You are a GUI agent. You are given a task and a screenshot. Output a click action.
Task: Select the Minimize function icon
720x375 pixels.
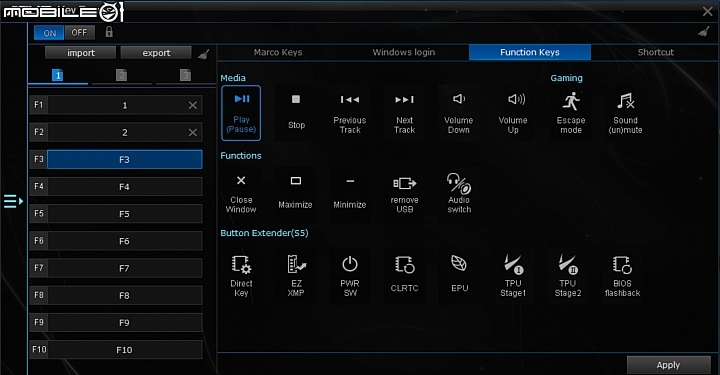point(350,194)
